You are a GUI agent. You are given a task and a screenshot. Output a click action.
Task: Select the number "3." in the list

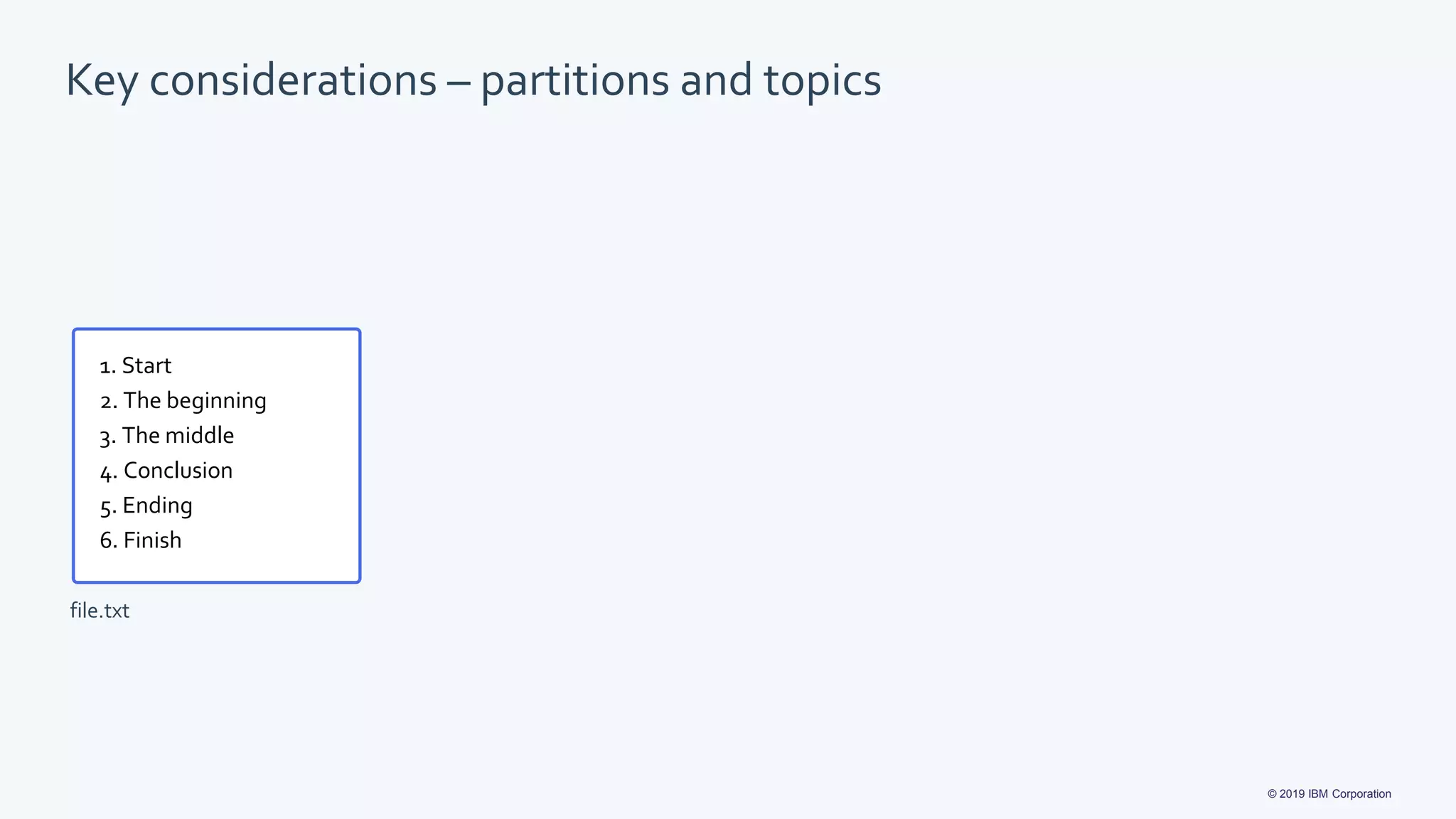coord(108,437)
